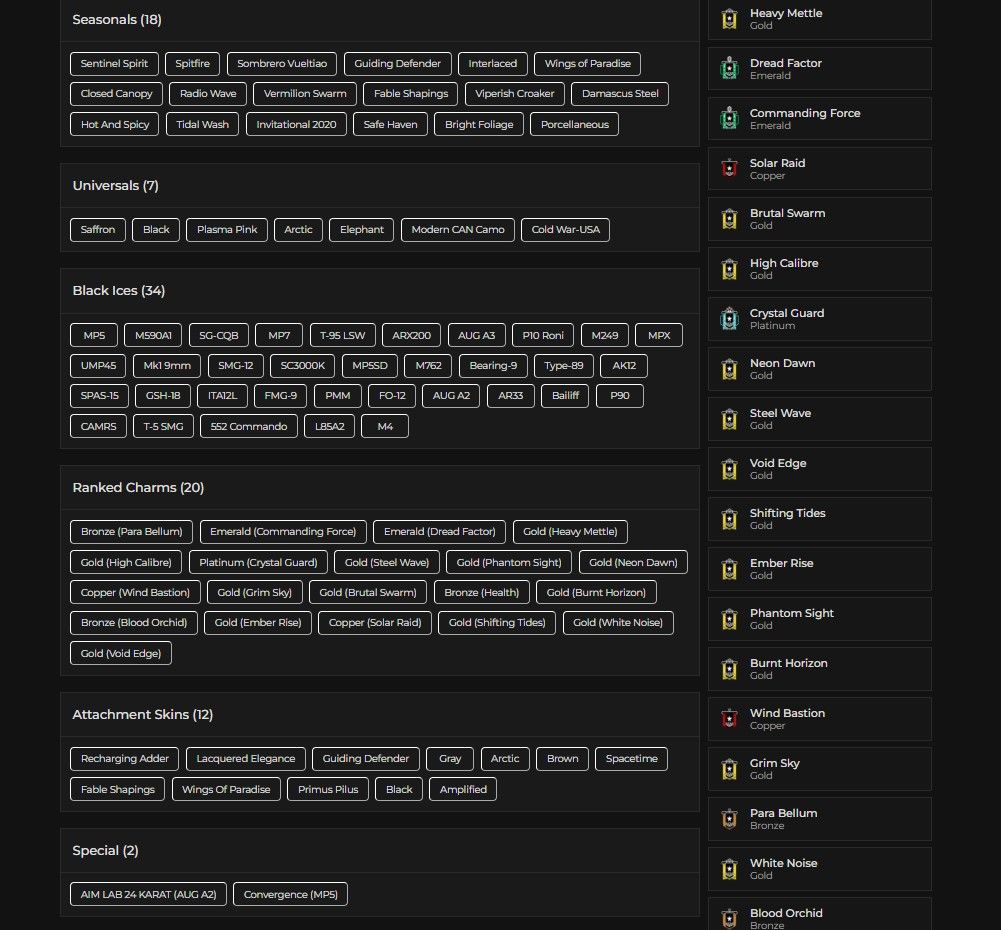Choose the Primus Pilus attachment skin
This screenshot has width=1001, height=930.
(x=327, y=789)
